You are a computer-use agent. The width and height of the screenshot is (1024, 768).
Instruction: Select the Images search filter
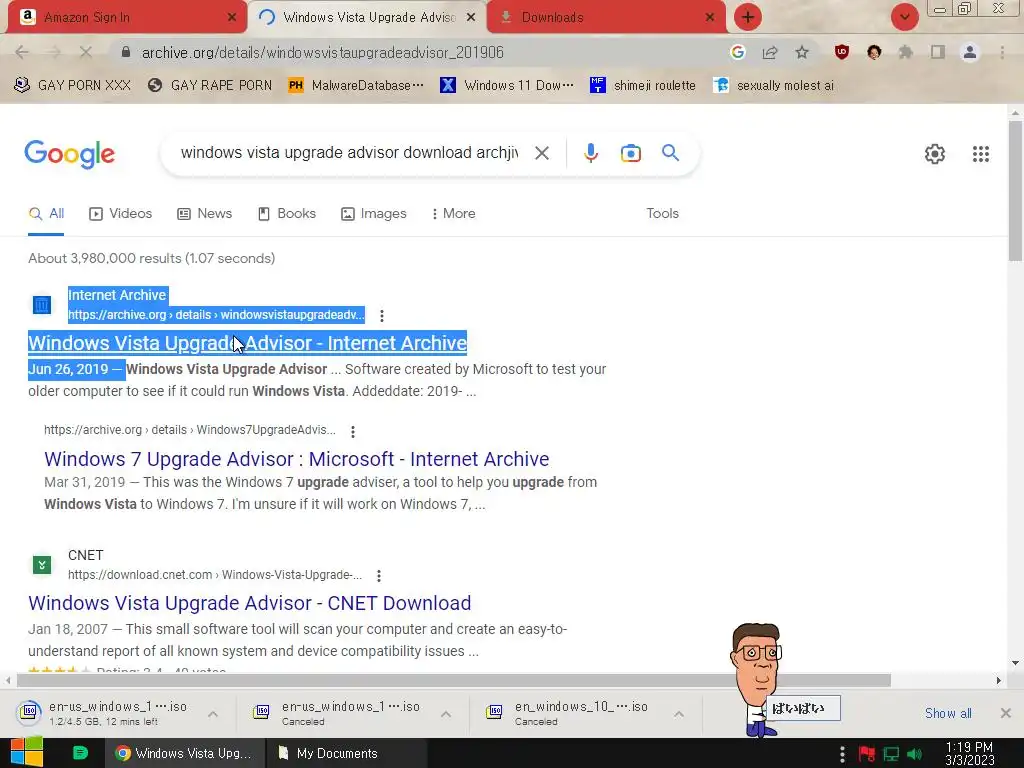click(374, 214)
